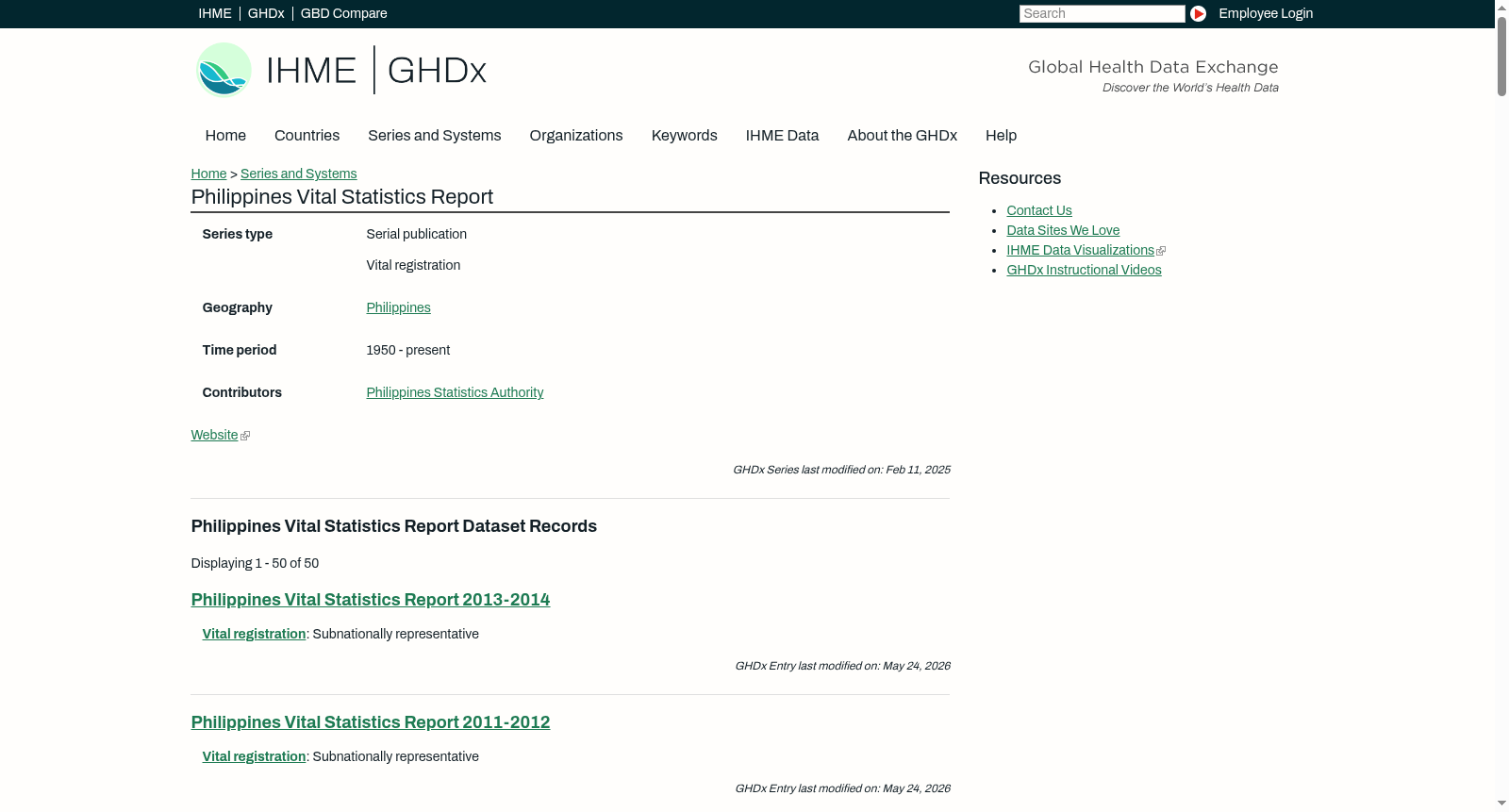Image resolution: width=1509 pixels, height=812 pixels.
Task: Click 'Resources' sidebar heading
Action: pos(1020,178)
